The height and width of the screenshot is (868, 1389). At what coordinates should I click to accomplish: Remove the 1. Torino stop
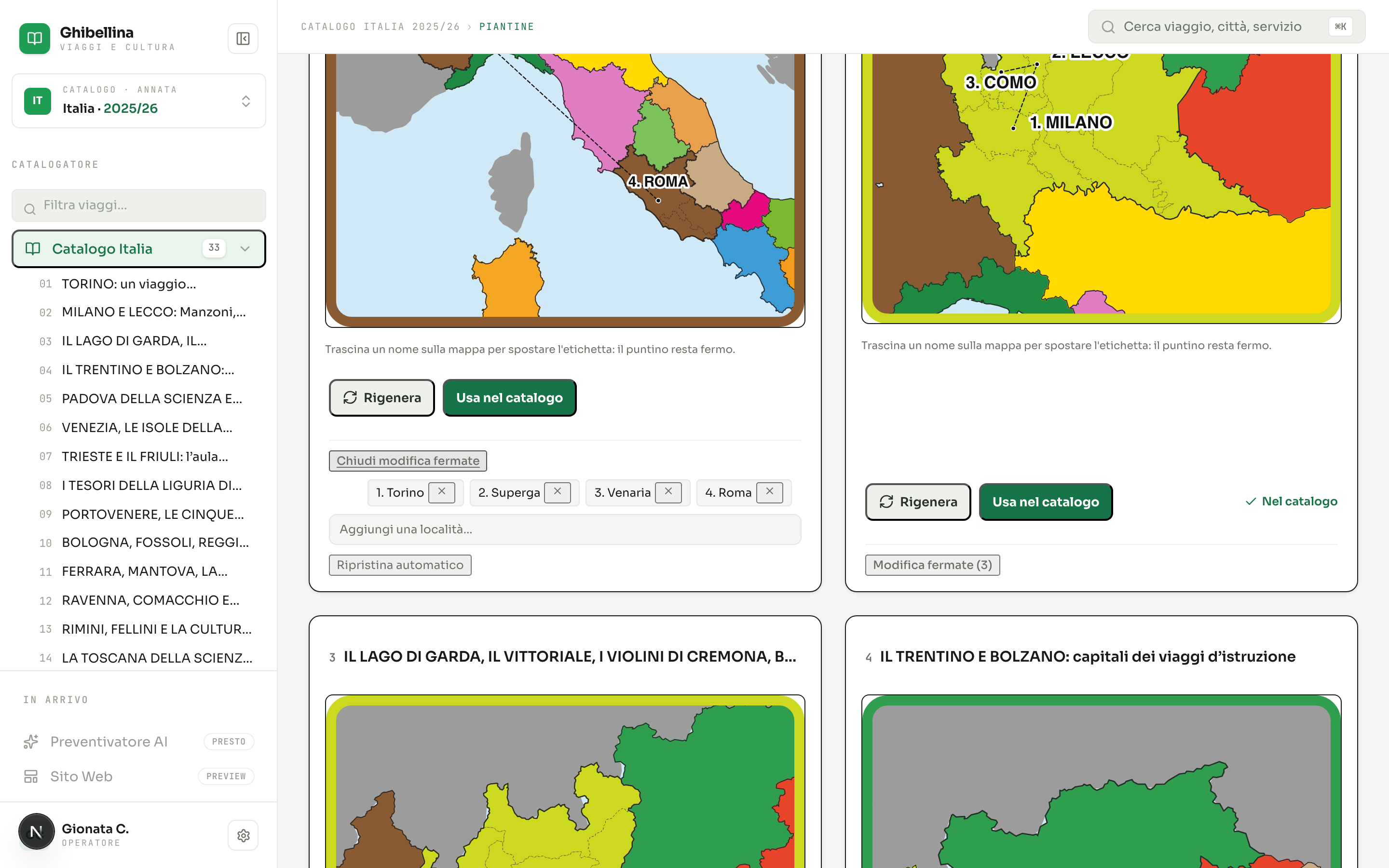pyautogui.click(x=441, y=492)
